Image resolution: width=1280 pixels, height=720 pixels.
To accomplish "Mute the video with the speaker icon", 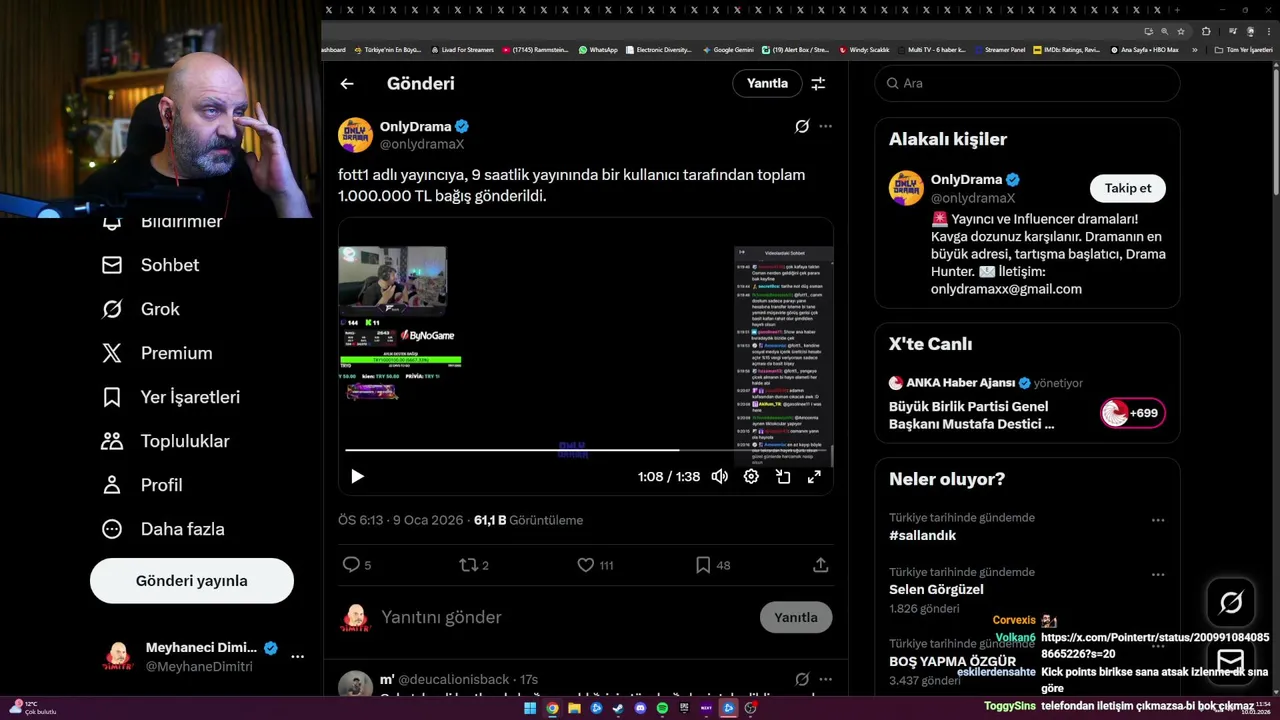I will coord(719,477).
